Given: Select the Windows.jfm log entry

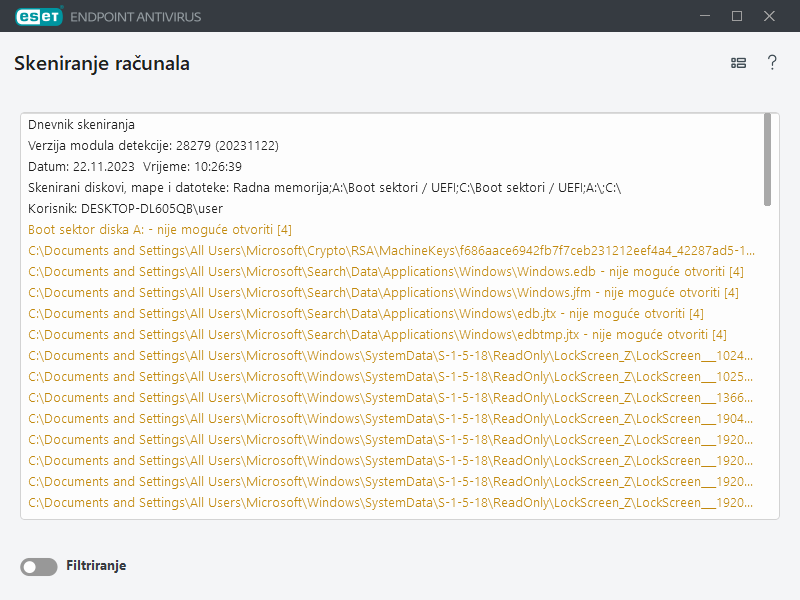Looking at the screenshot, I should (383, 293).
